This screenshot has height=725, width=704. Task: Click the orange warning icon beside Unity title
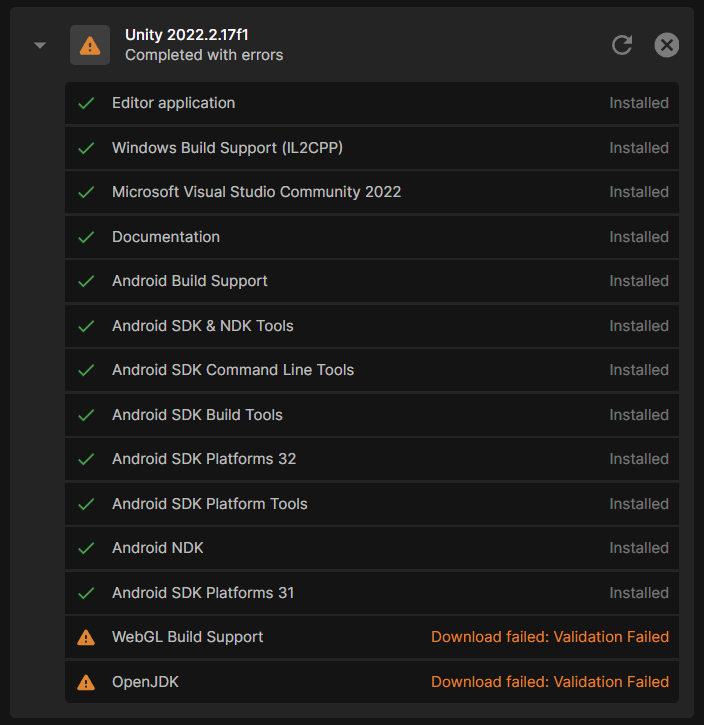coord(90,45)
